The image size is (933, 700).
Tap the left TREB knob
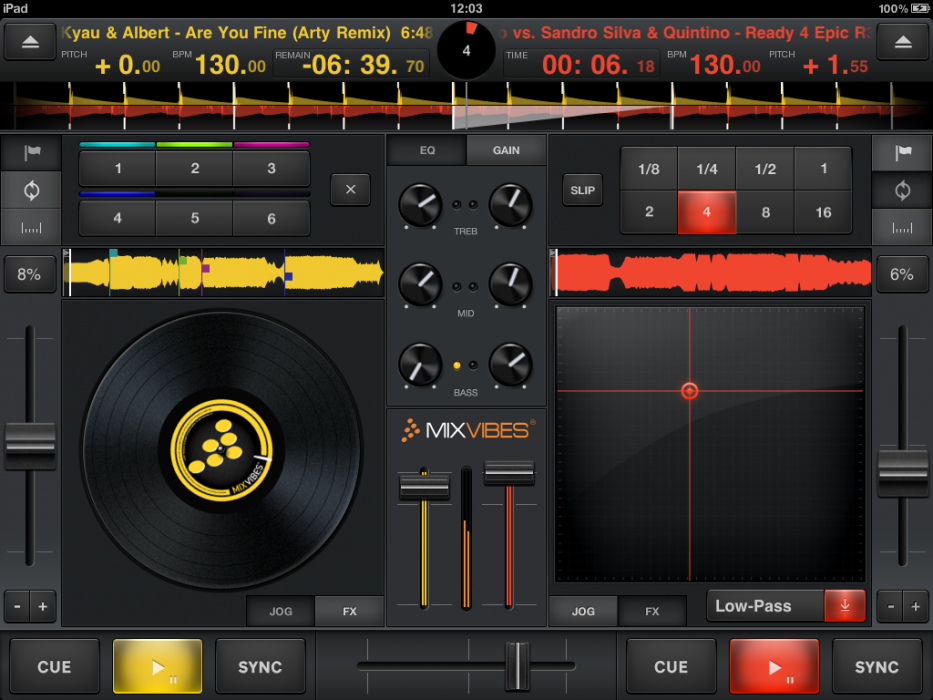(420, 205)
